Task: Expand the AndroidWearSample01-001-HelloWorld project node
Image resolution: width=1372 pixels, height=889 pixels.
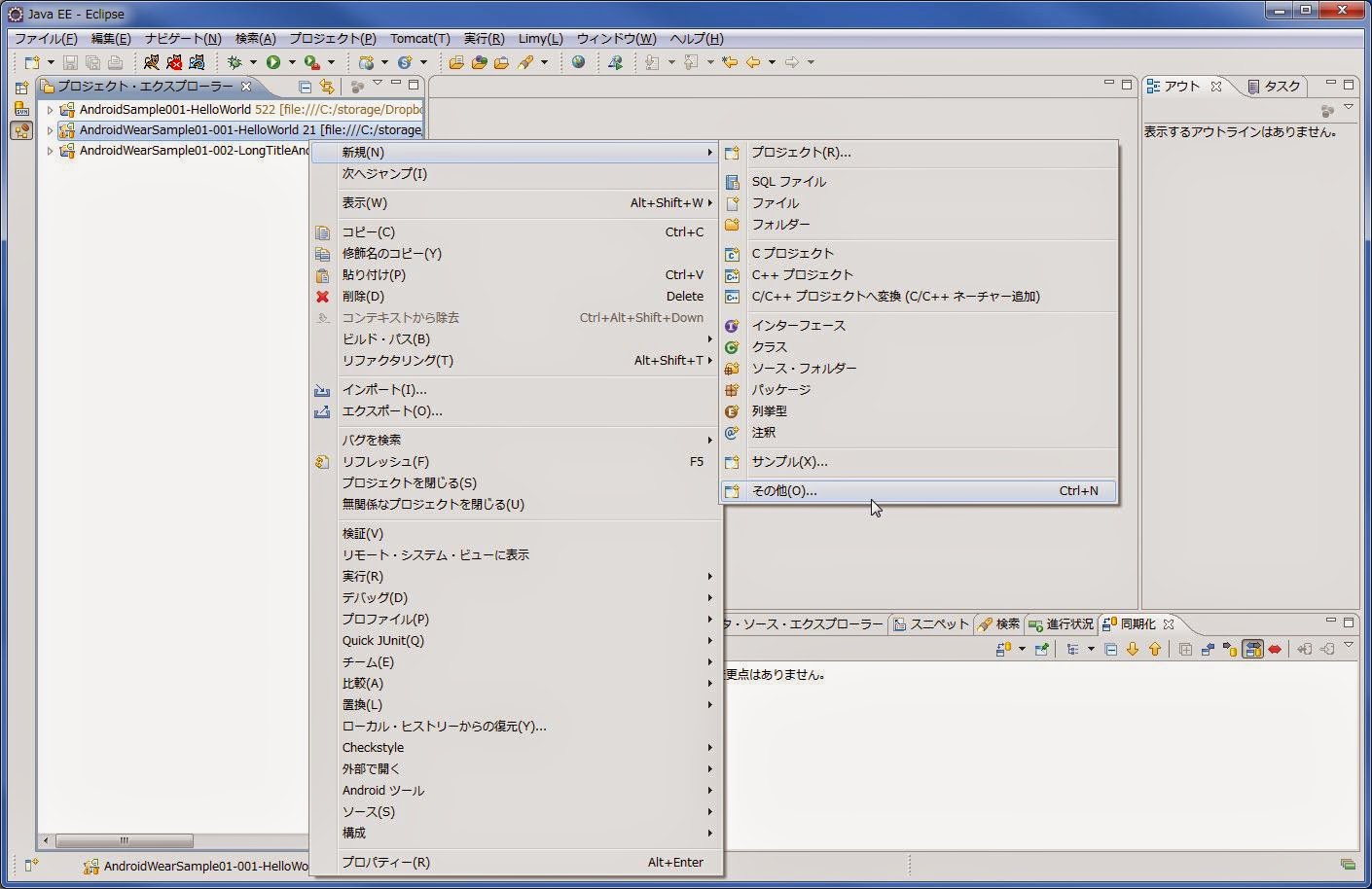Action: coord(50,130)
